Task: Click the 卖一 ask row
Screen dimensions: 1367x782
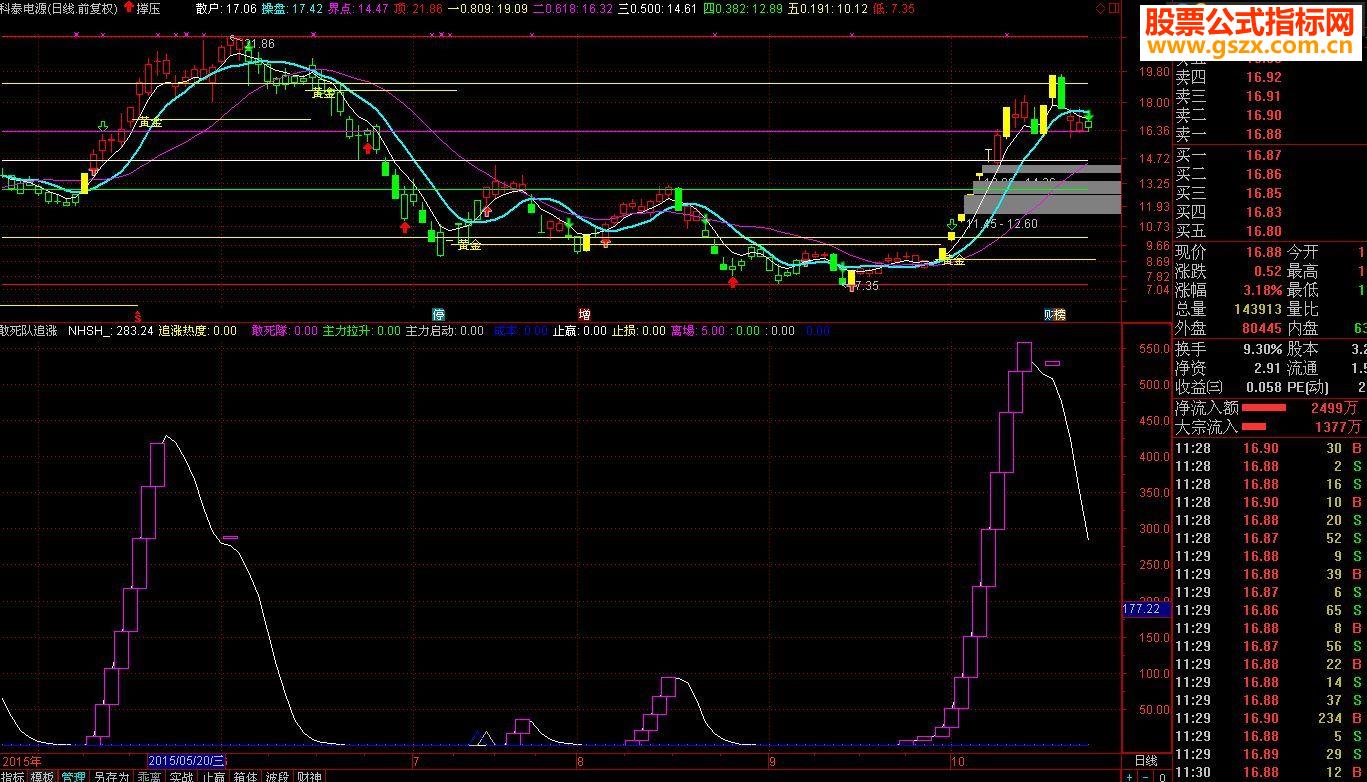Action: (x=1270, y=135)
